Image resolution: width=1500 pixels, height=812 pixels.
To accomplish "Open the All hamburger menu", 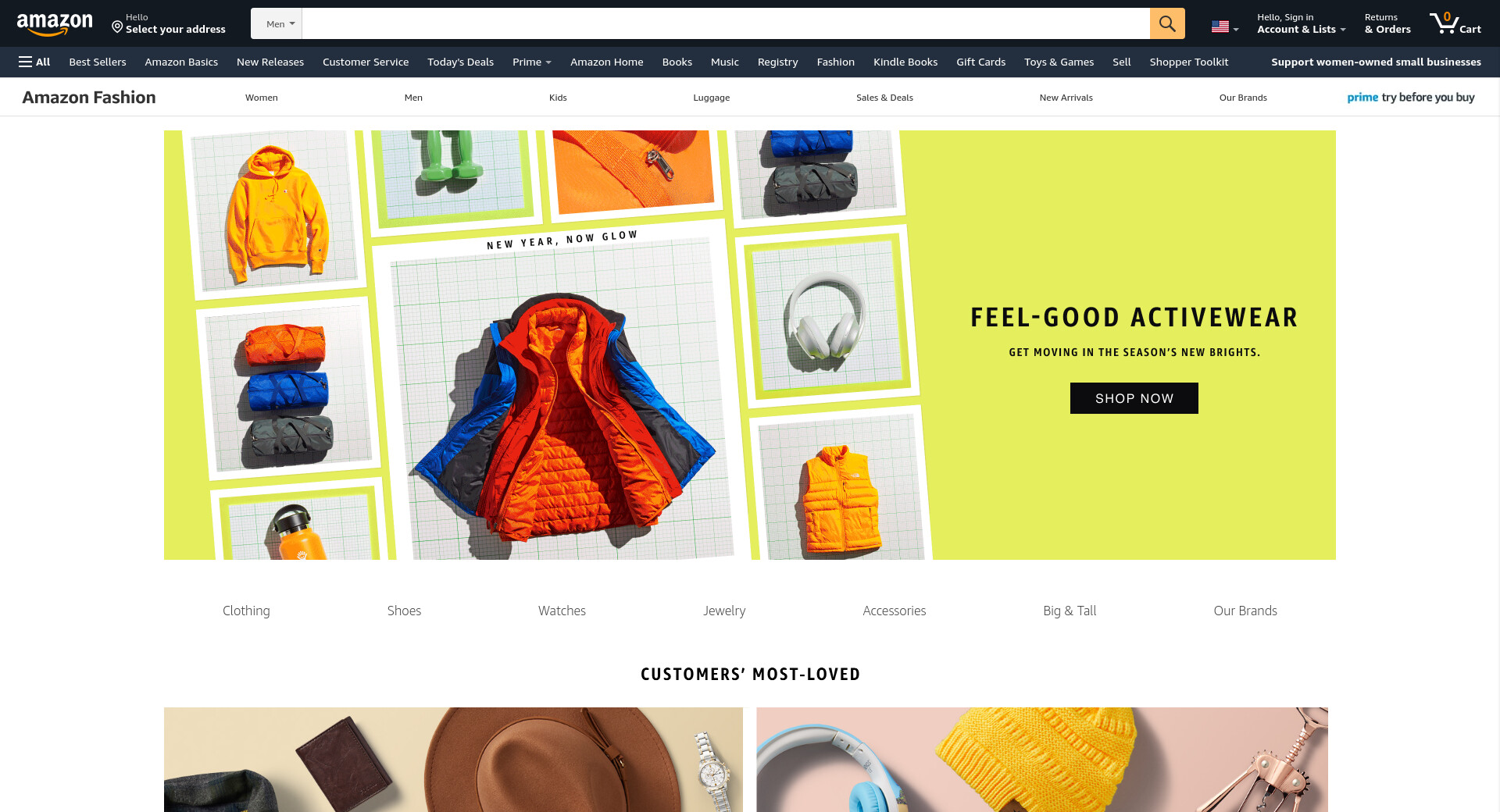I will (34, 62).
